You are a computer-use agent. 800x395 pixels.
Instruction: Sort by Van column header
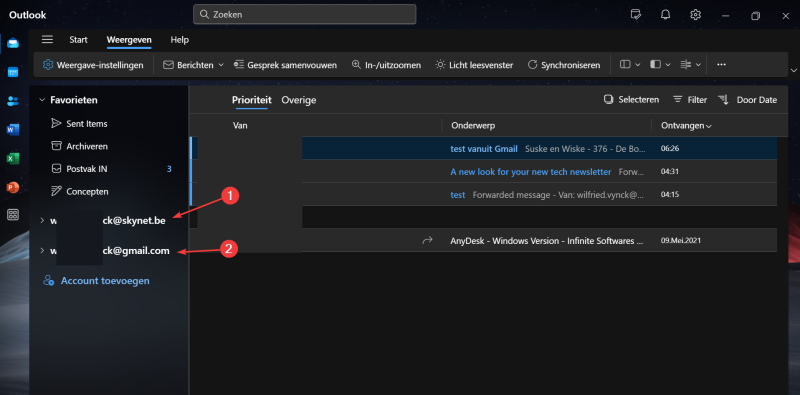tap(240, 125)
